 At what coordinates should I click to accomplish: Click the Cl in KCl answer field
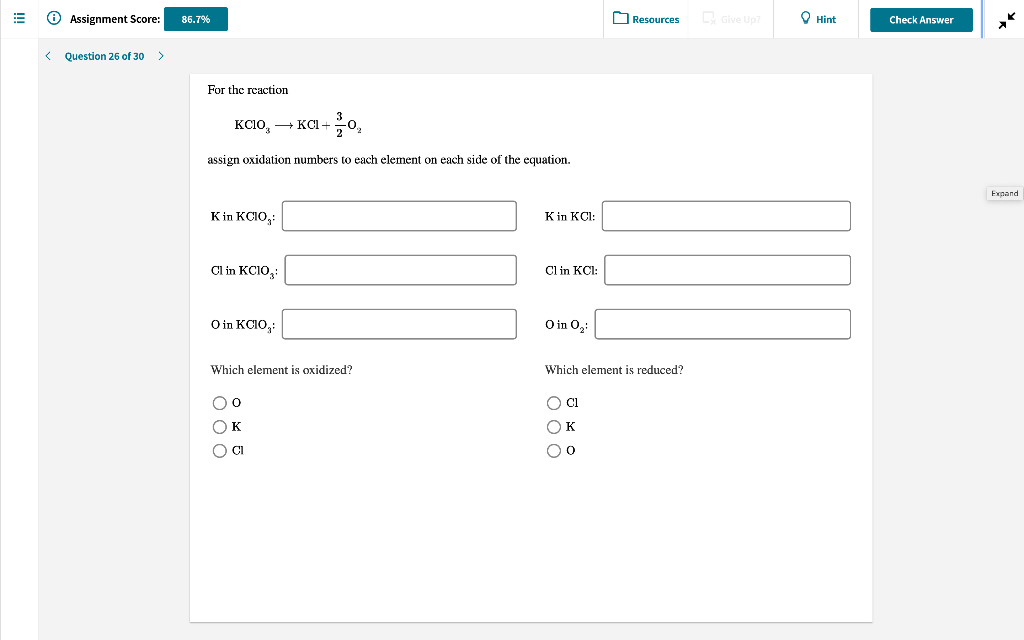726,269
